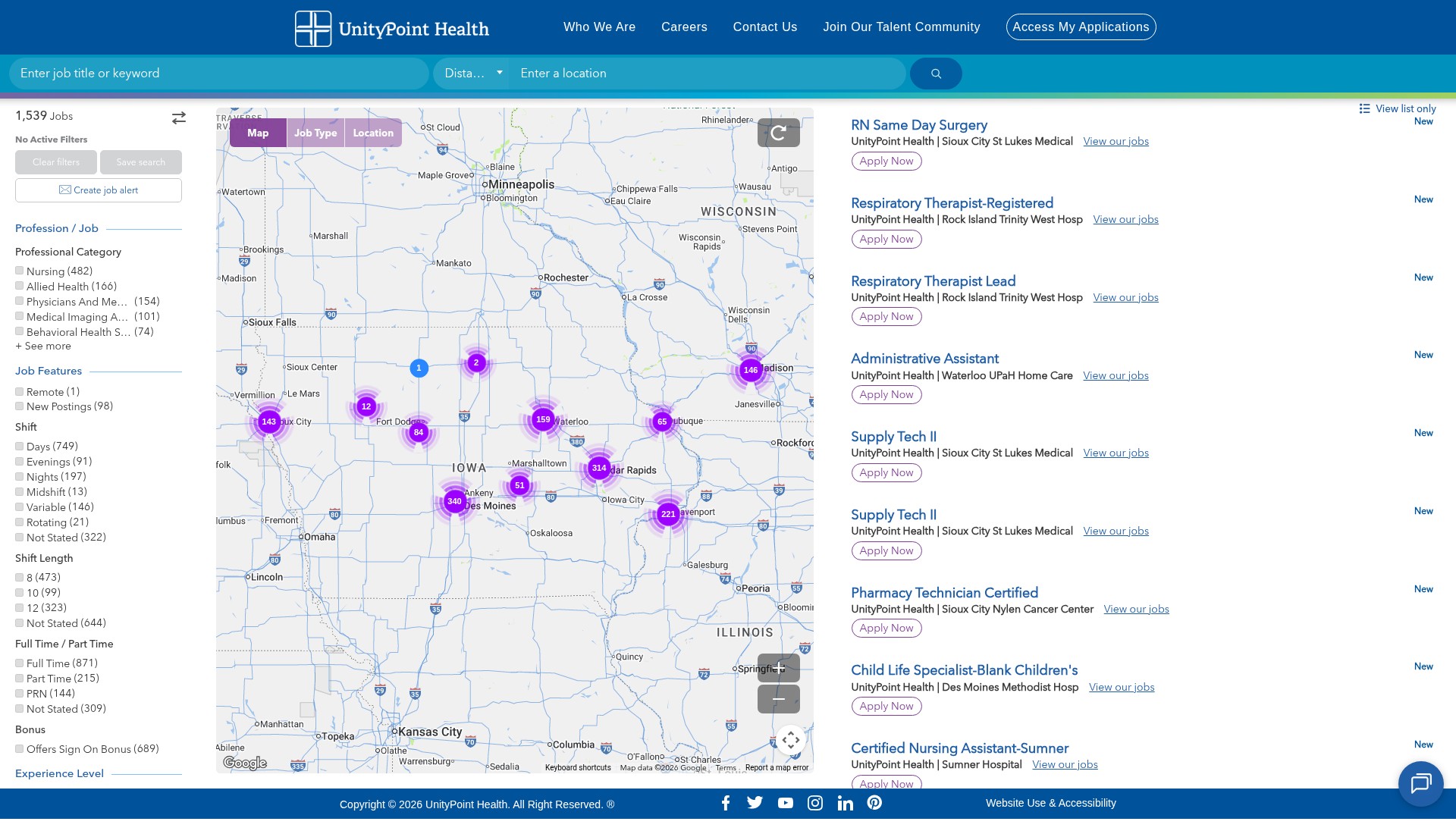Image resolution: width=1456 pixels, height=834 pixels.
Task: Open the Respiratory Therapist Lead job
Action: pyautogui.click(x=933, y=281)
